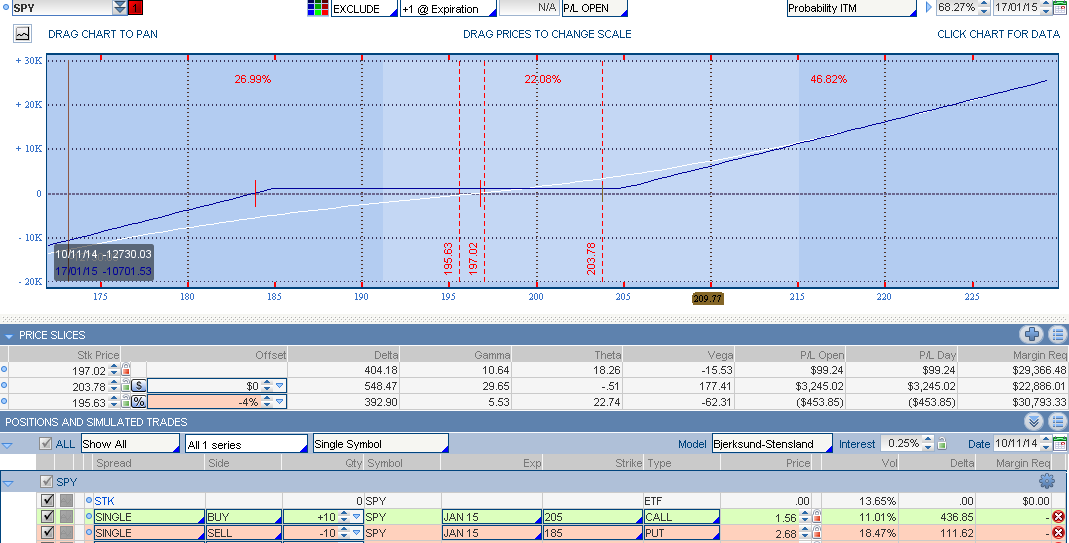Open the P/L OPEN selector
The height and width of the screenshot is (543, 1069).
[594, 9]
